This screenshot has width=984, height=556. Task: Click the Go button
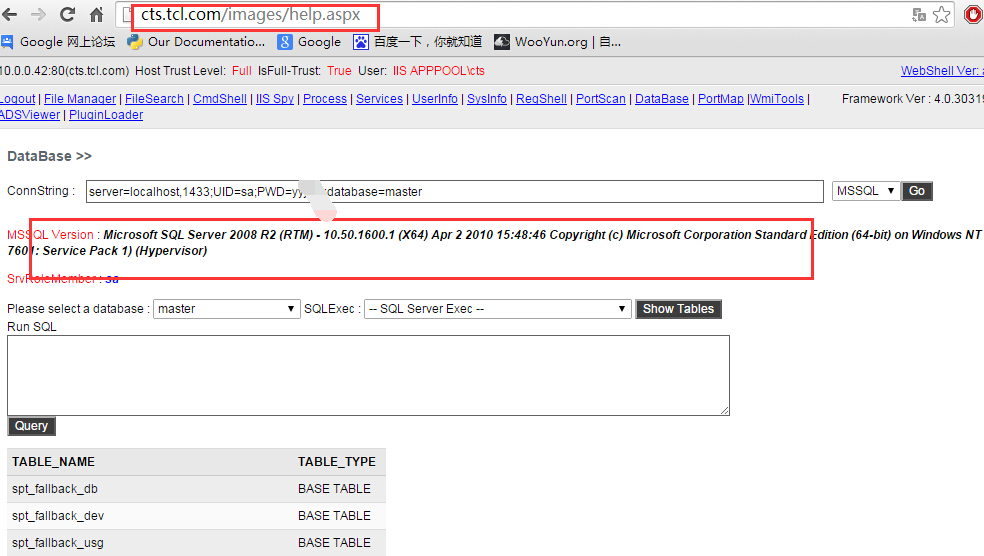click(x=917, y=191)
